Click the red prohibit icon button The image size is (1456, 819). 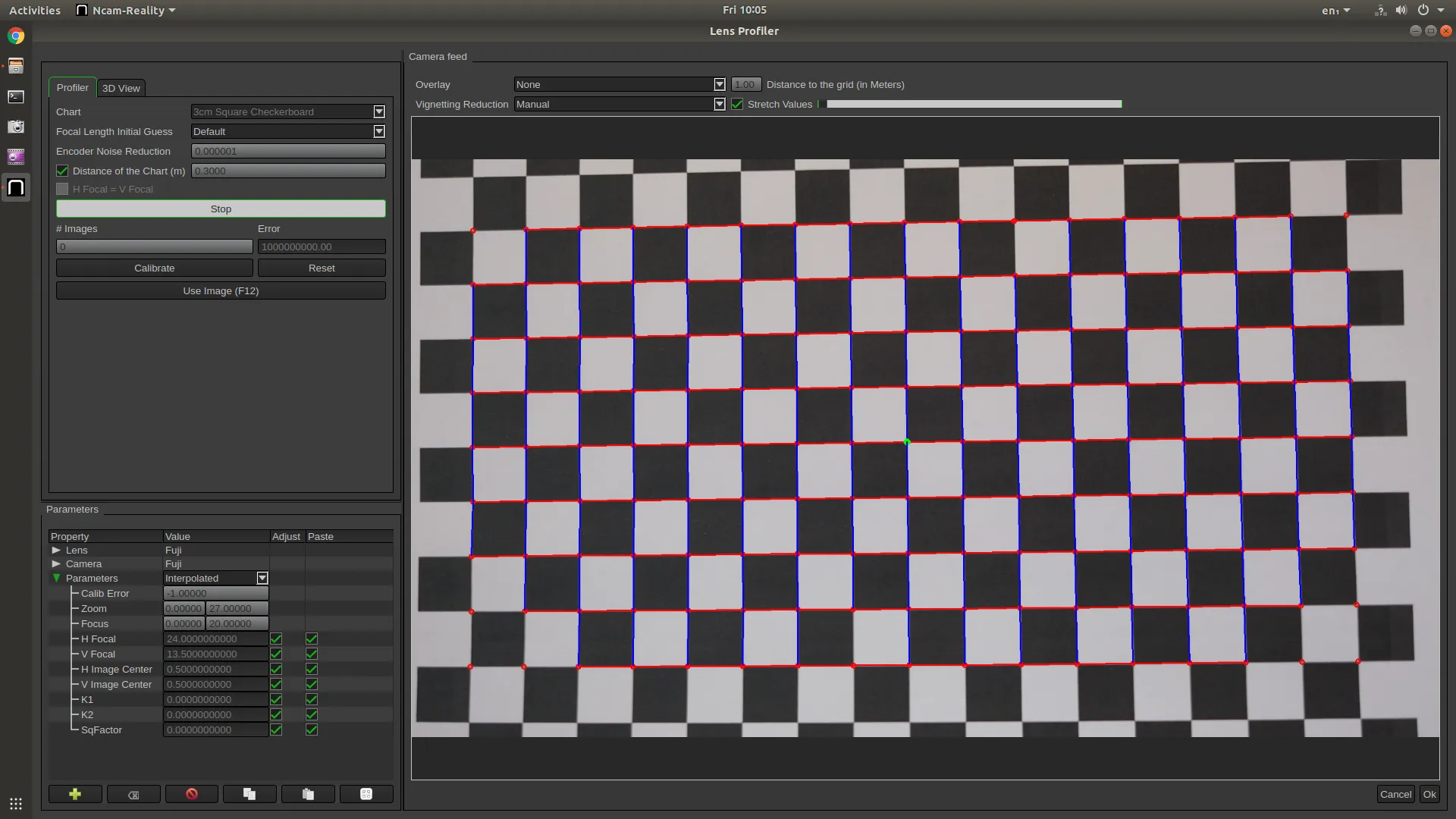[x=192, y=794]
